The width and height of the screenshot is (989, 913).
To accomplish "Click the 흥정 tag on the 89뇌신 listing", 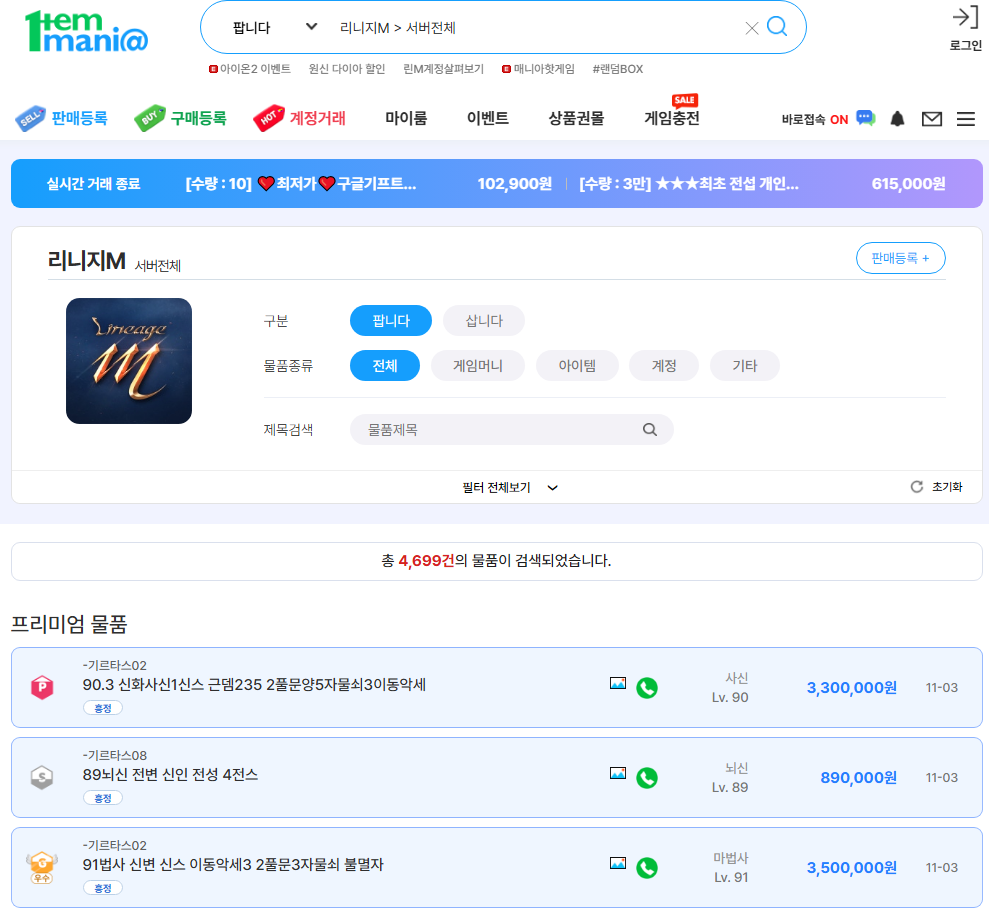I will 103,798.
